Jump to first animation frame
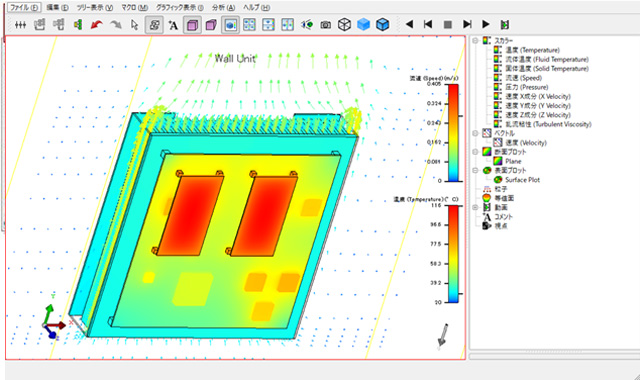This screenshot has height=380, width=640. (428, 24)
